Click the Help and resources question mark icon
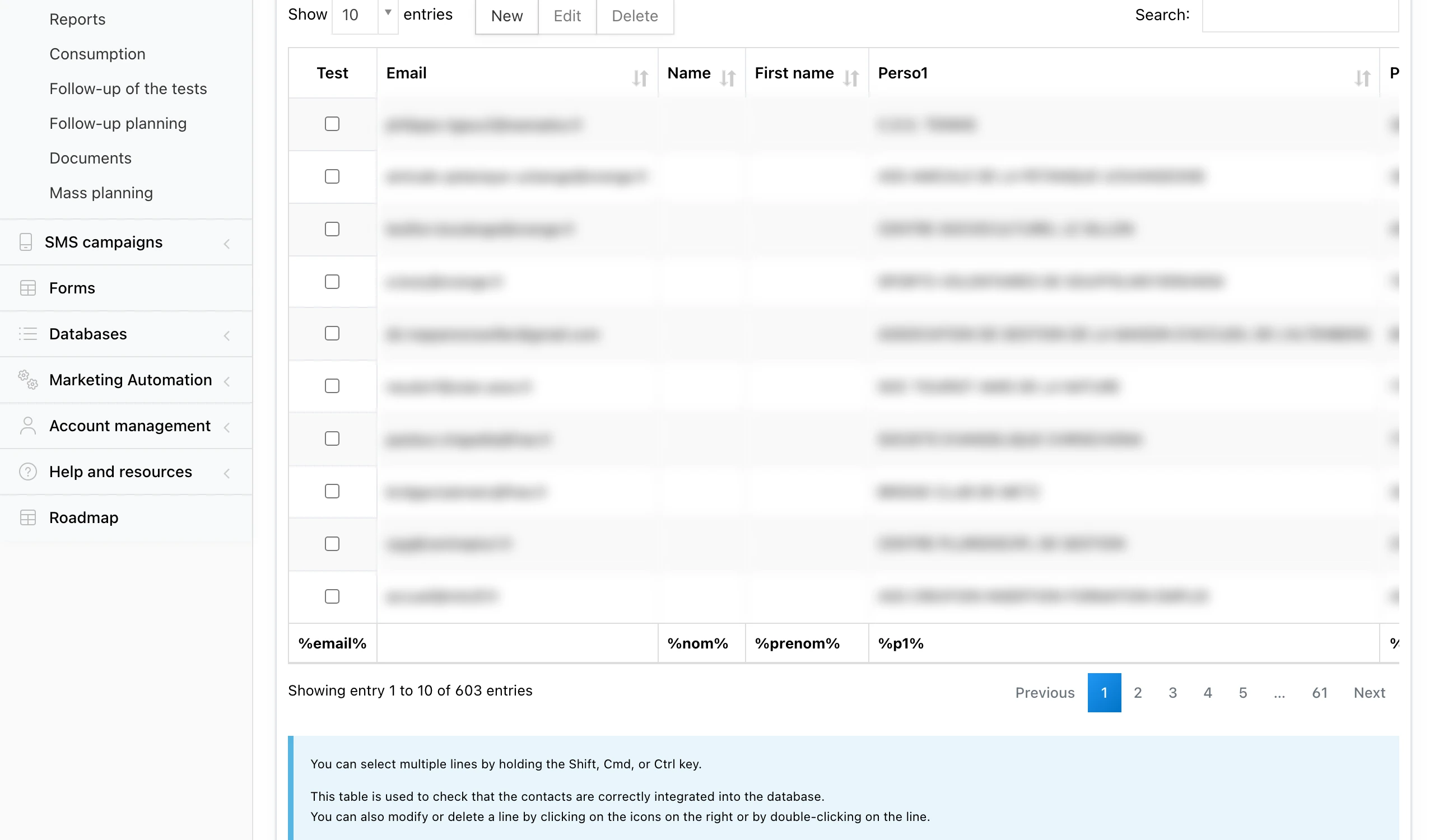1434x840 pixels. (x=28, y=472)
